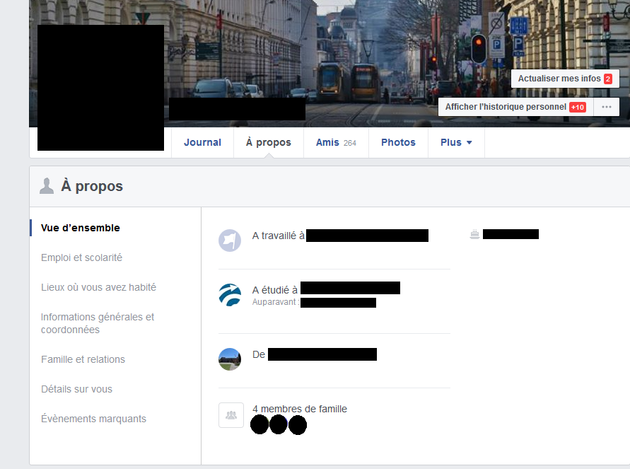Open Famille et relations section
This screenshot has width=630, height=469.
[x=83, y=360]
